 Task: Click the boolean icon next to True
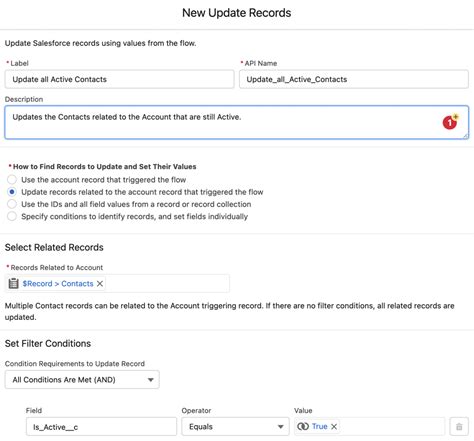click(303, 426)
